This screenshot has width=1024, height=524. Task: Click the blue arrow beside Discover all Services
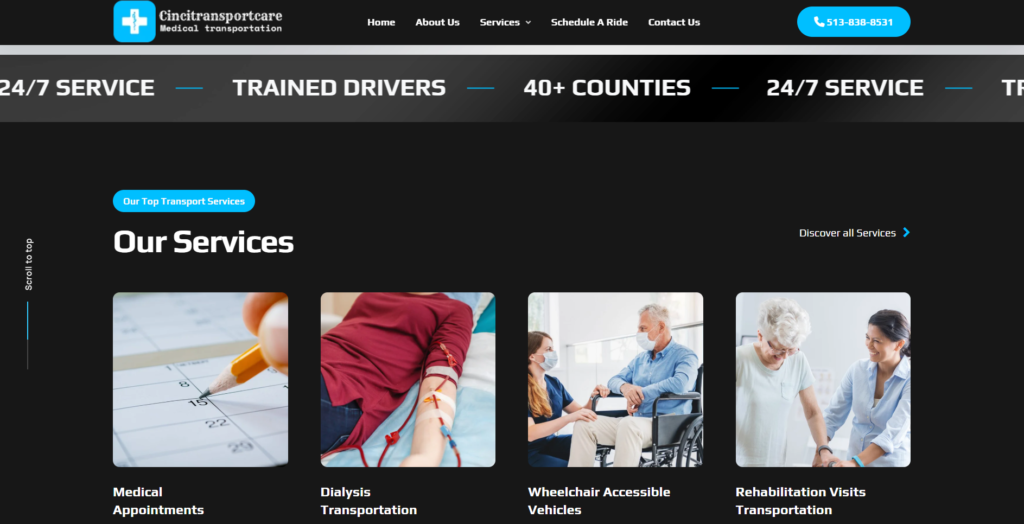[x=906, y=233]
